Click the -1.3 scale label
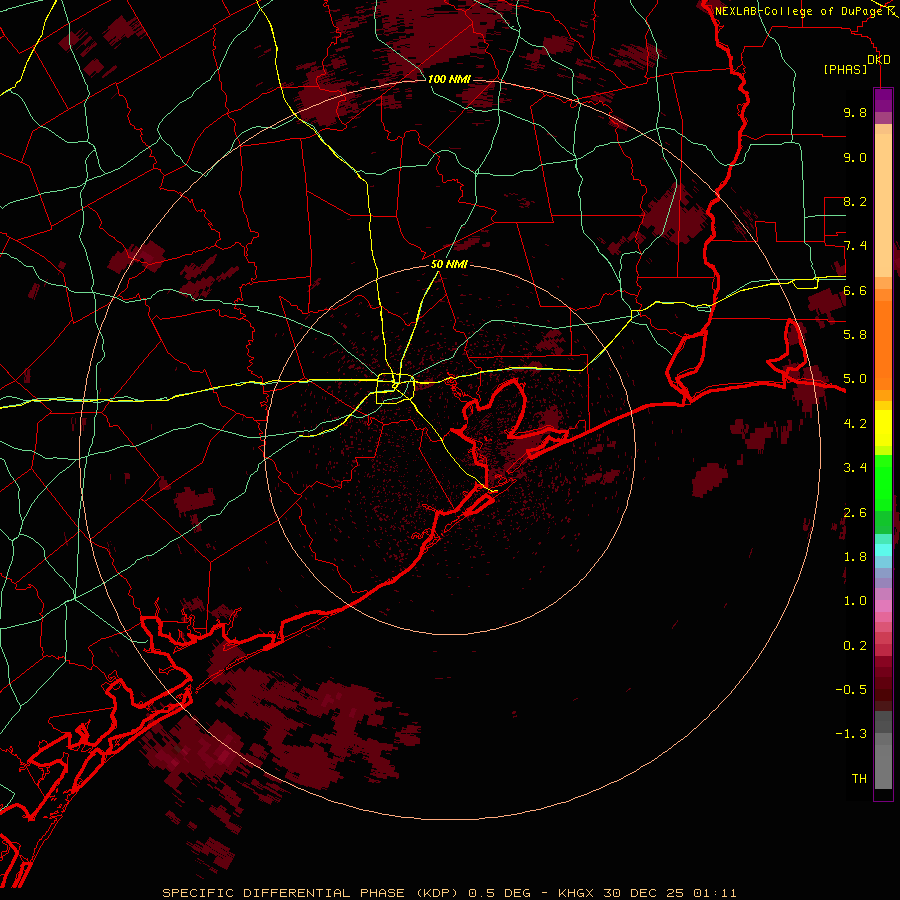The width and height of the screenshot is (900, 900). pos(851,734)
